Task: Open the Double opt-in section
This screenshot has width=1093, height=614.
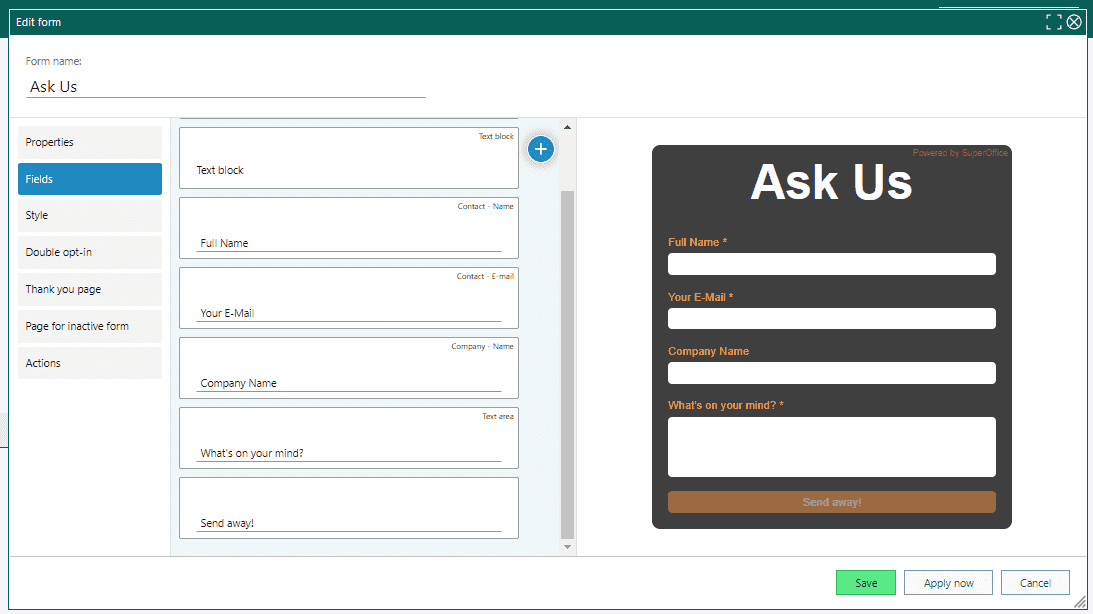Action: tap(90, 252)
